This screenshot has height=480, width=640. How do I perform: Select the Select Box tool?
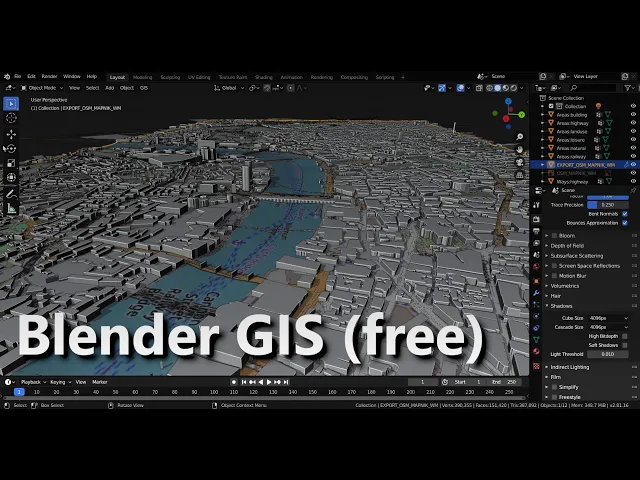pos(11,104)
